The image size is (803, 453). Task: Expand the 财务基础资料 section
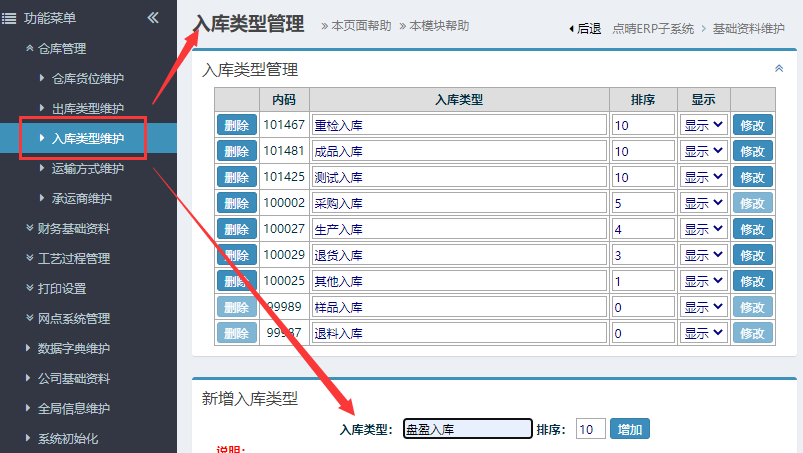pos(73,228)
